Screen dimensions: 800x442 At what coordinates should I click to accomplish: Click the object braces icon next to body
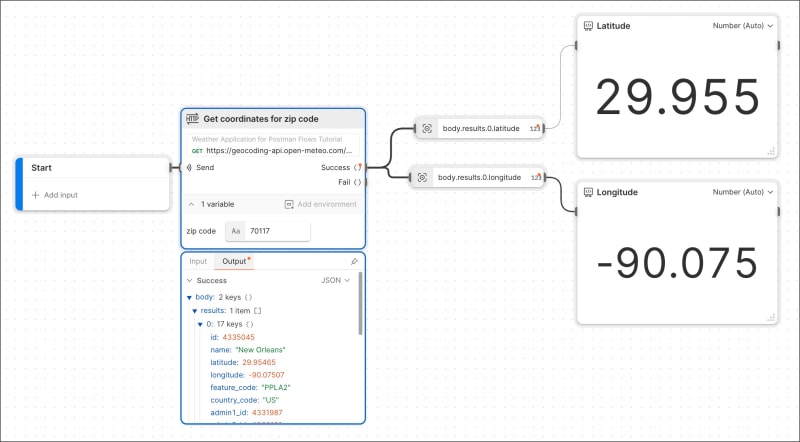point(248,297)
